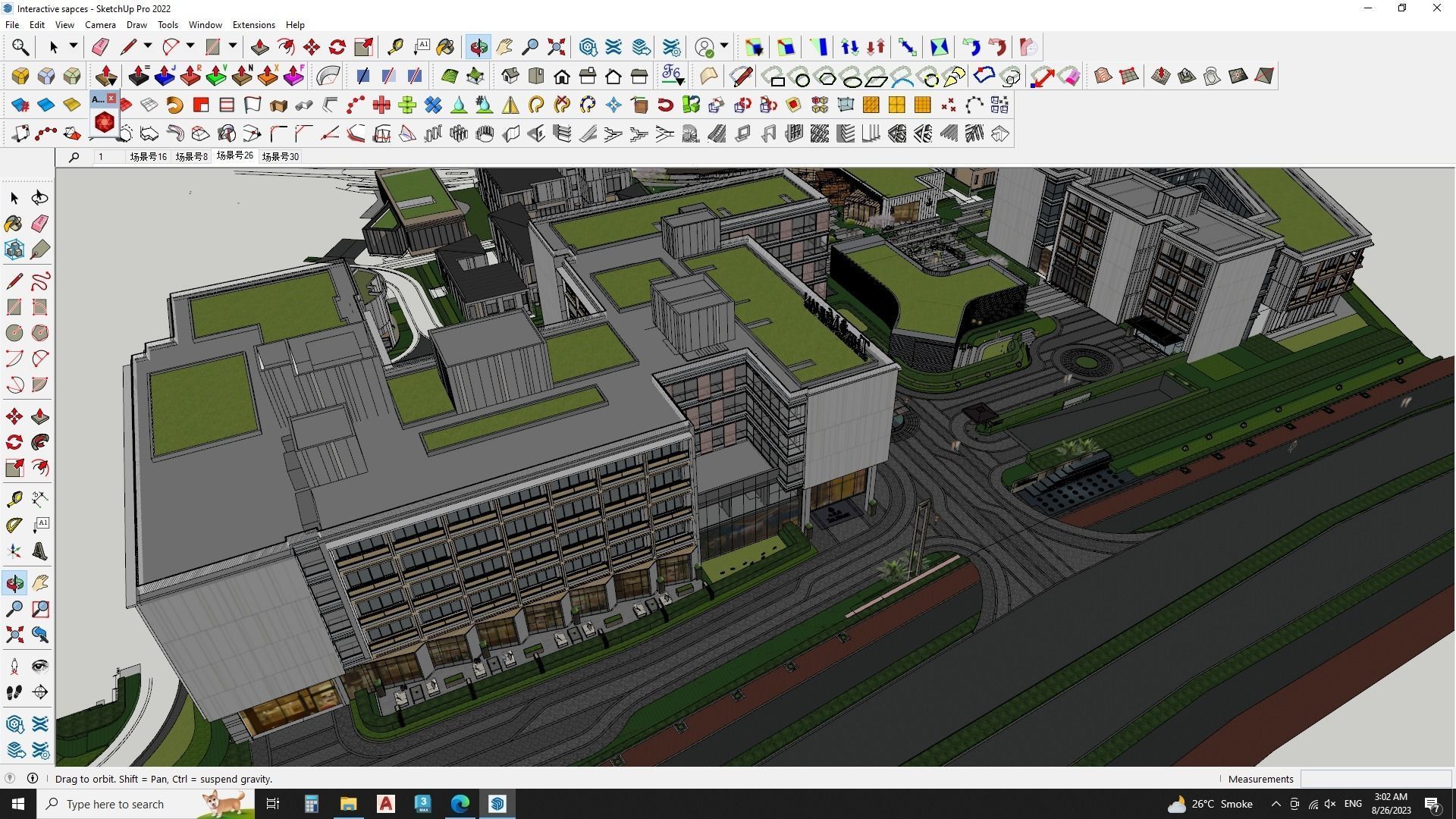Select the Protractor tool
Viewport: 1456px width, 819px height.
[14, 524]
